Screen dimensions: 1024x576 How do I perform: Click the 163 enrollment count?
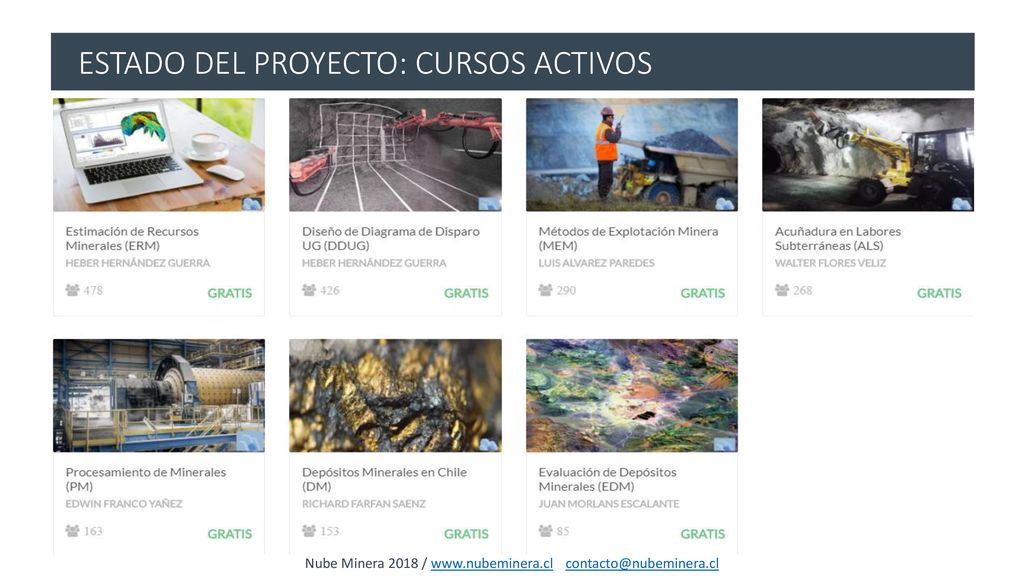tap(93, 530)
